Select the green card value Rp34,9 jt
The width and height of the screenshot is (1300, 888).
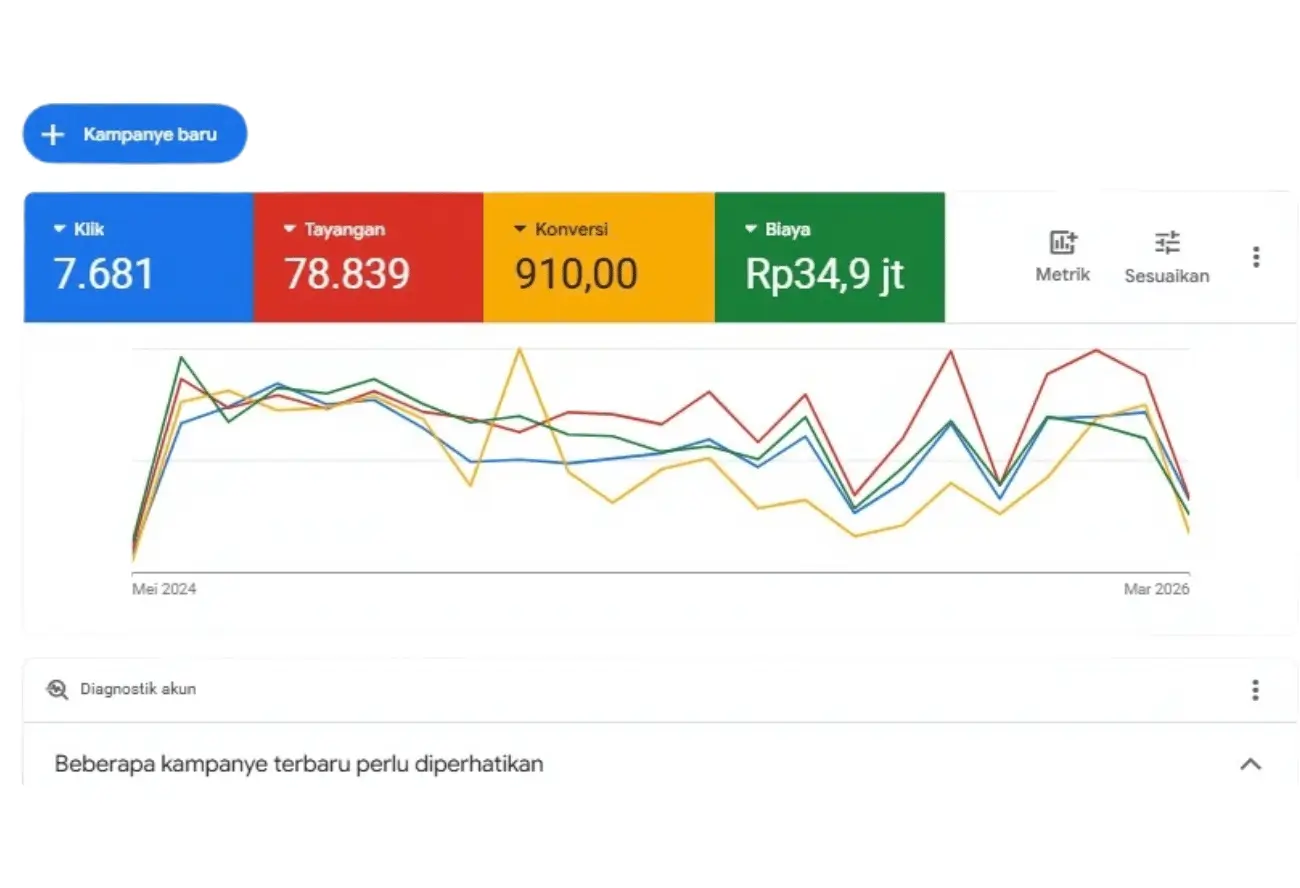(x=825, y=274)
